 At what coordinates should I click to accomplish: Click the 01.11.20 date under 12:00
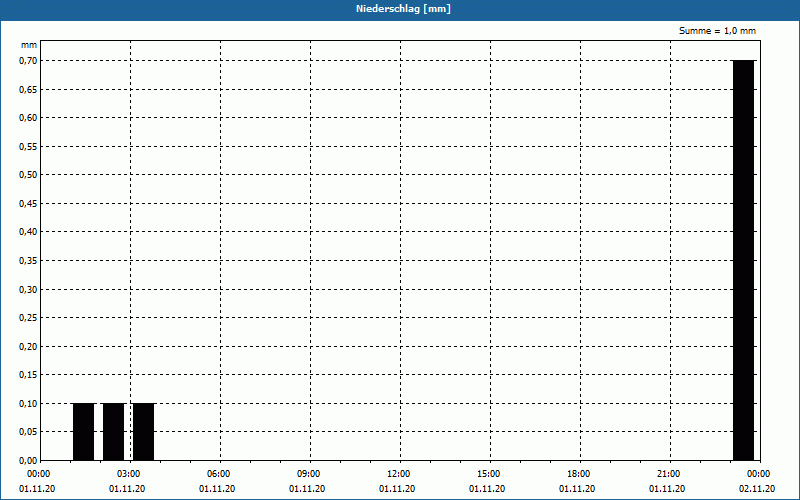coord(397,489)
